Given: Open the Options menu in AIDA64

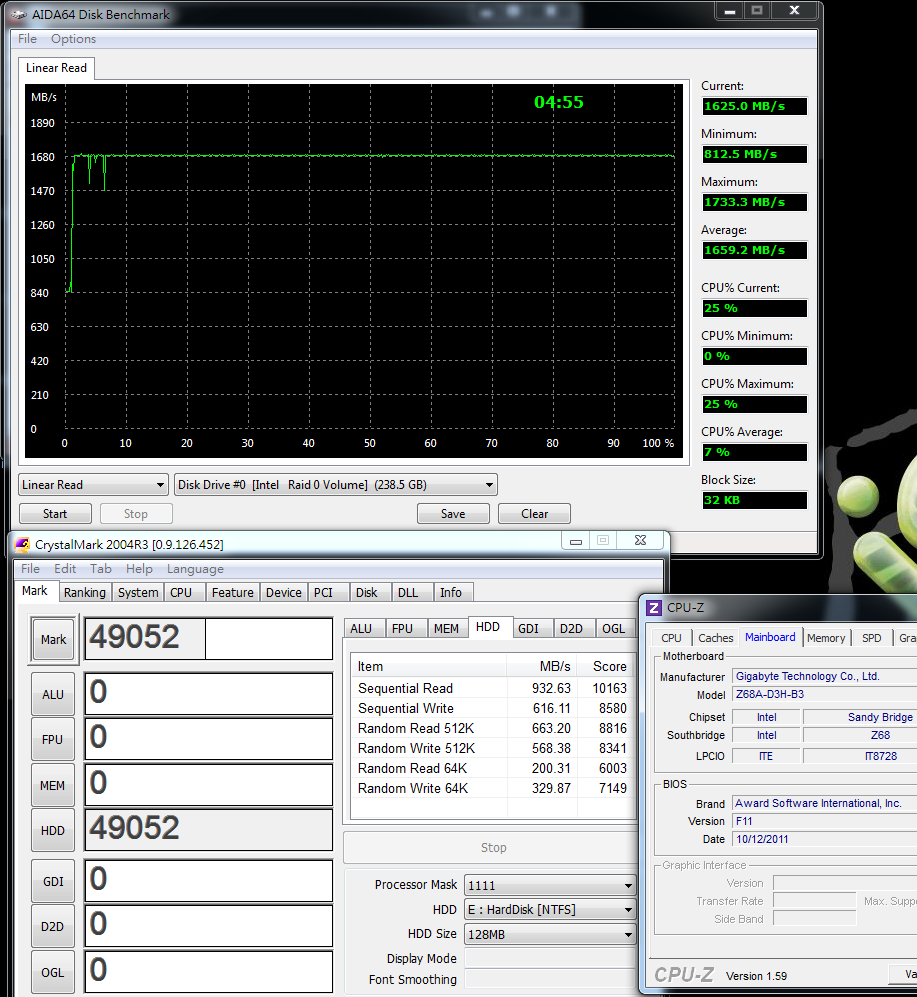Looking at the screenshot, I should 74,39.
